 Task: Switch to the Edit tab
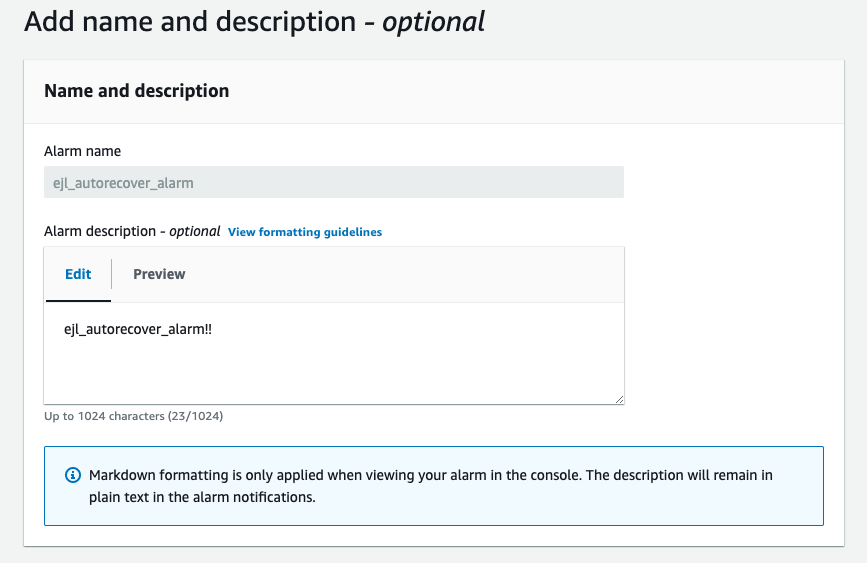78,274
